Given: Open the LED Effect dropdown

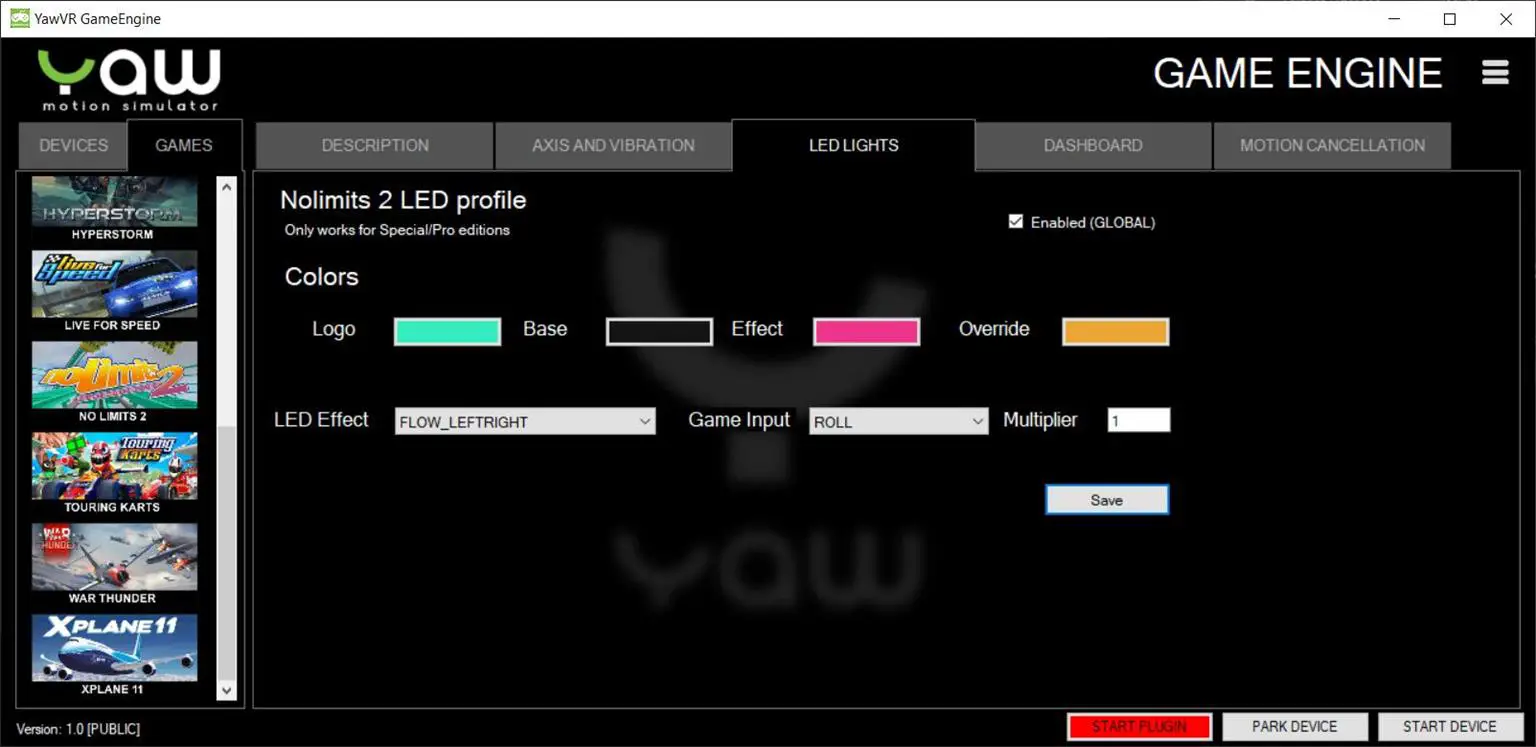Looking at the screenshot, I should (x=524, y=421).
